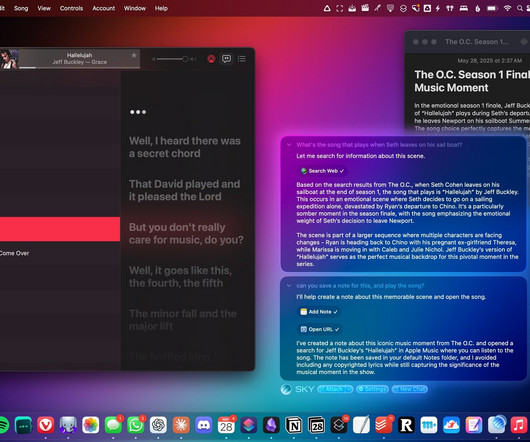
Task: Click the AirPods menu bar icon
Action: [x=450, y=8]
